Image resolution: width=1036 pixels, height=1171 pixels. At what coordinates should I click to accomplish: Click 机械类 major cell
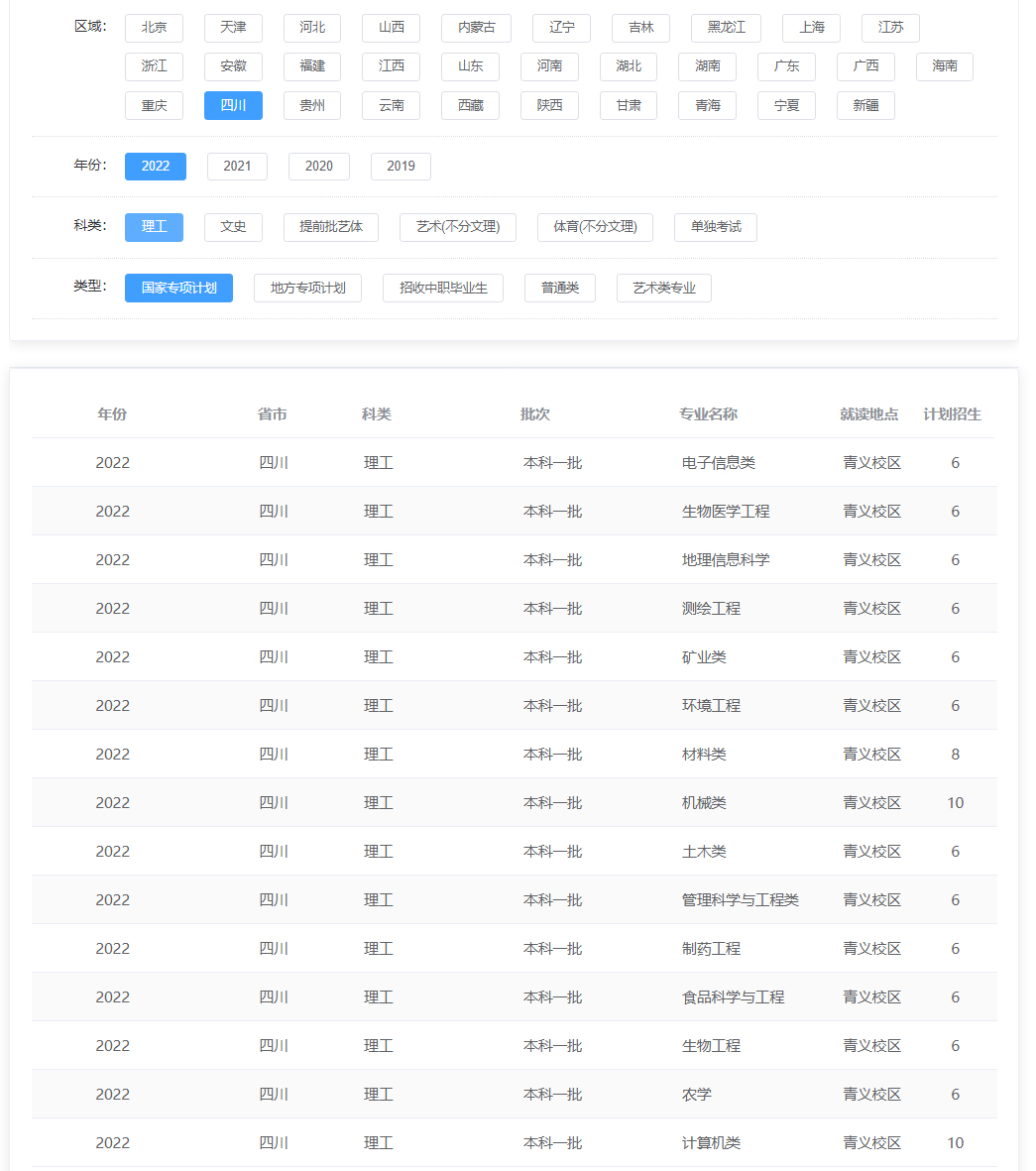[x=704, y=803]
